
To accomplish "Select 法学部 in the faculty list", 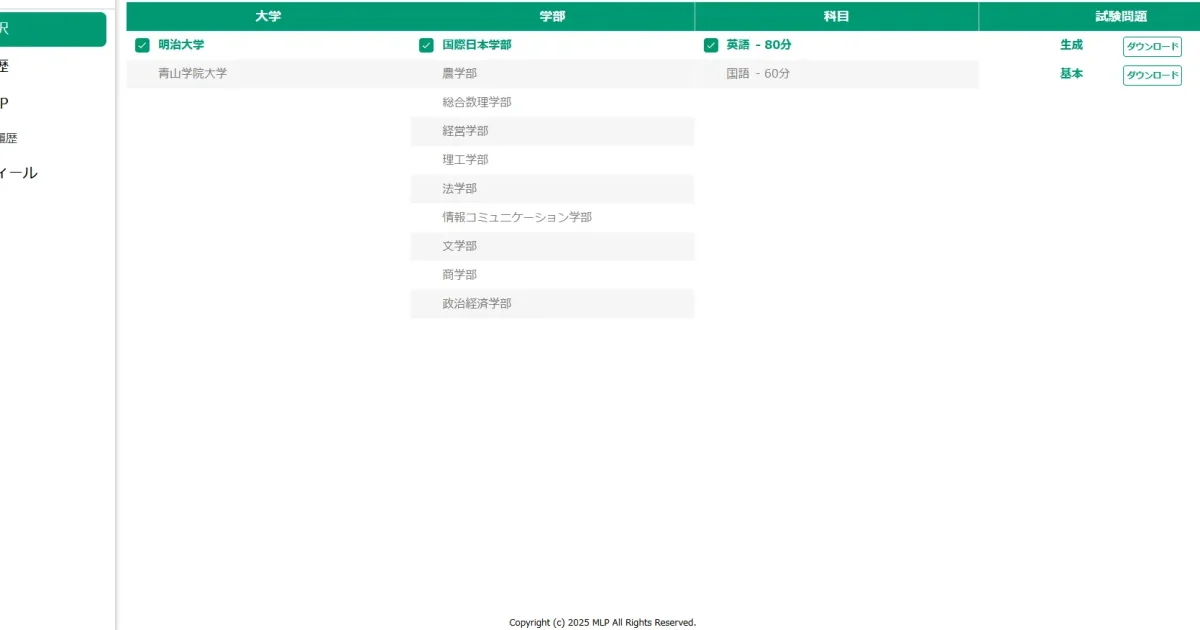I will [458, 188].
